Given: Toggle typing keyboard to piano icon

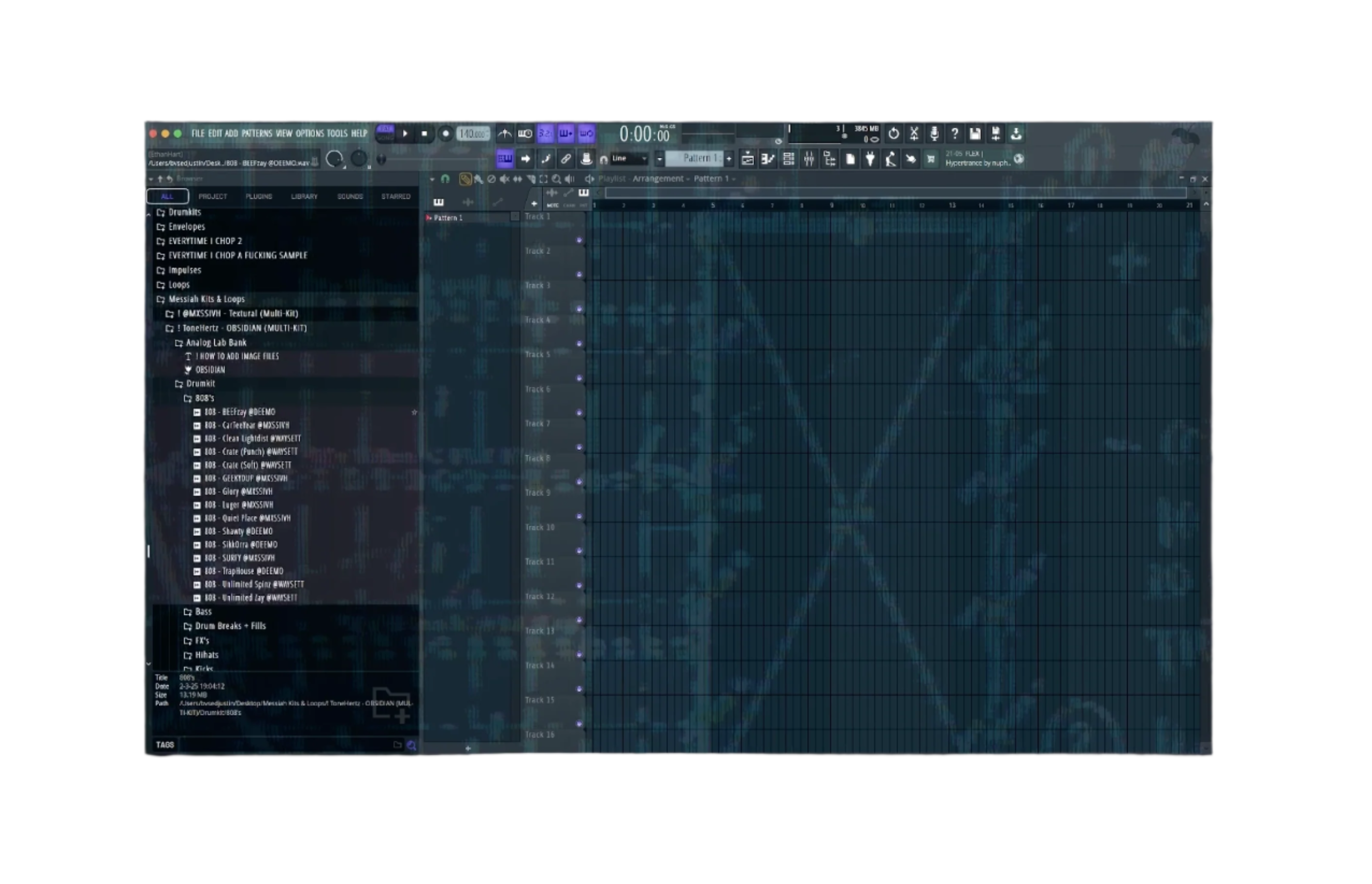Looking at the screenshot, I should click(x=505, y=159).
